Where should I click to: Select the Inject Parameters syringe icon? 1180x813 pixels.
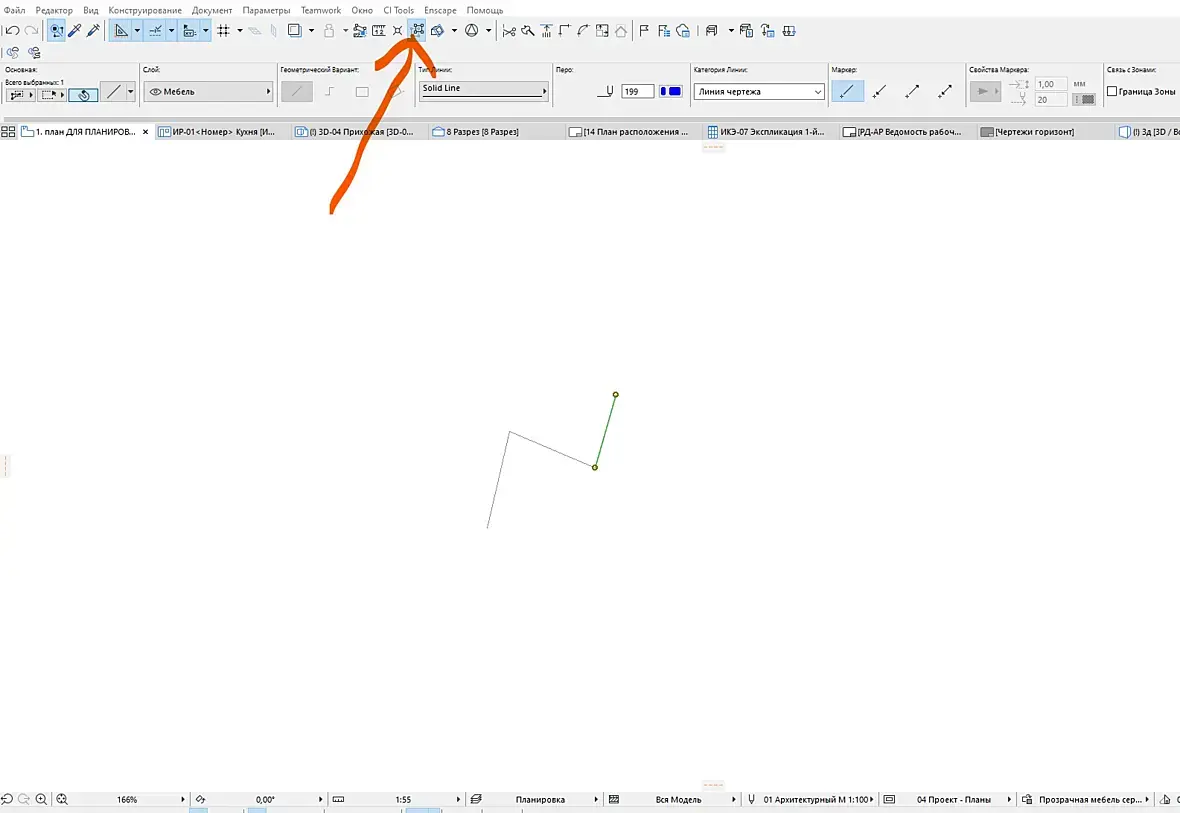[93, 31]
